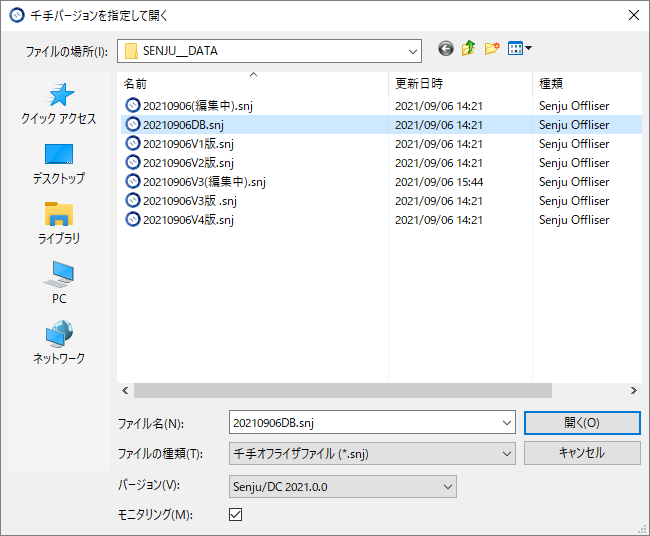Go back using the back arrow icon
Viewport: 650px width, 536px height.
[446, 49]
